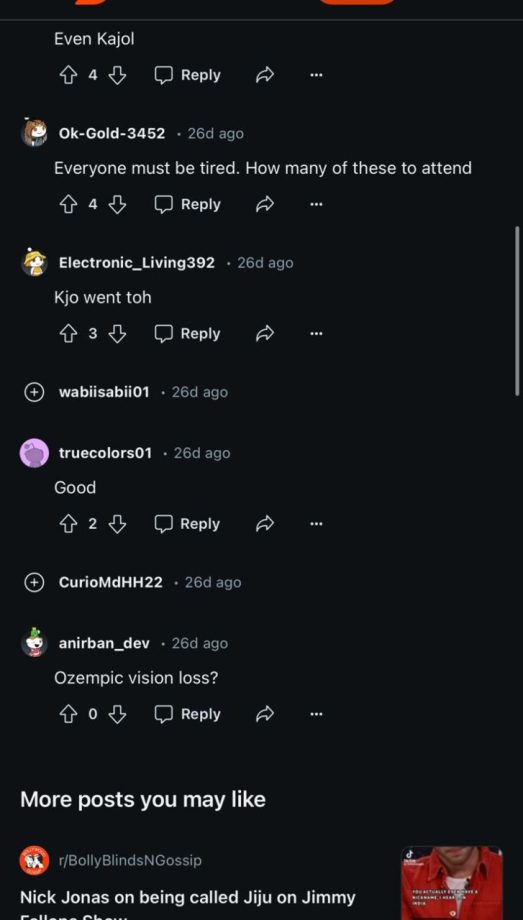523x920 pixels.
Task: Reply to anirban_dev's comment
Action: pyautogui.click(x=187, y=714)
